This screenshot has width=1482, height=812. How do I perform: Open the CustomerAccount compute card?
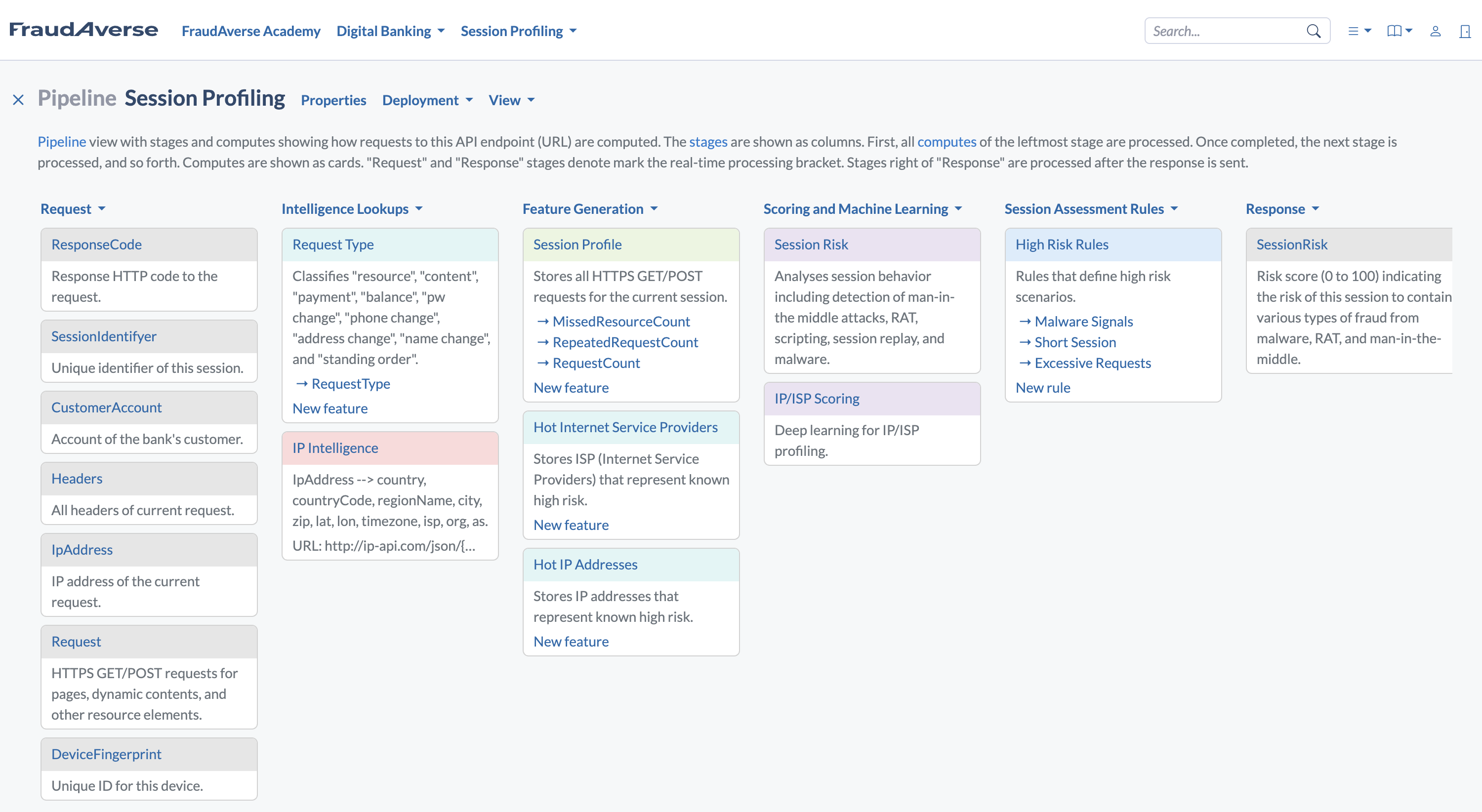106,407
